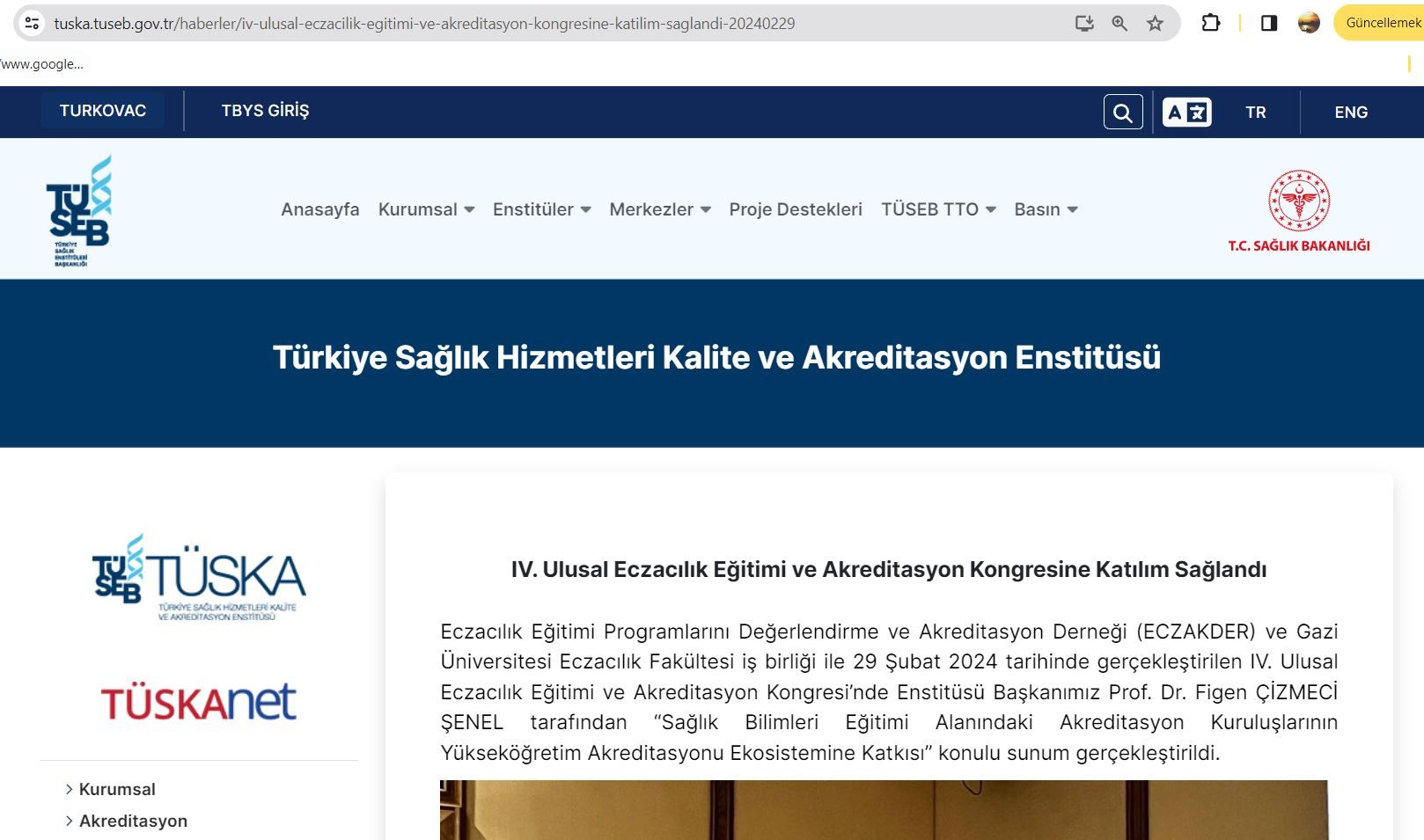1424x840 pixels.
Task: Open the browser extensions puzzle icon
Action: [1211, 23]
